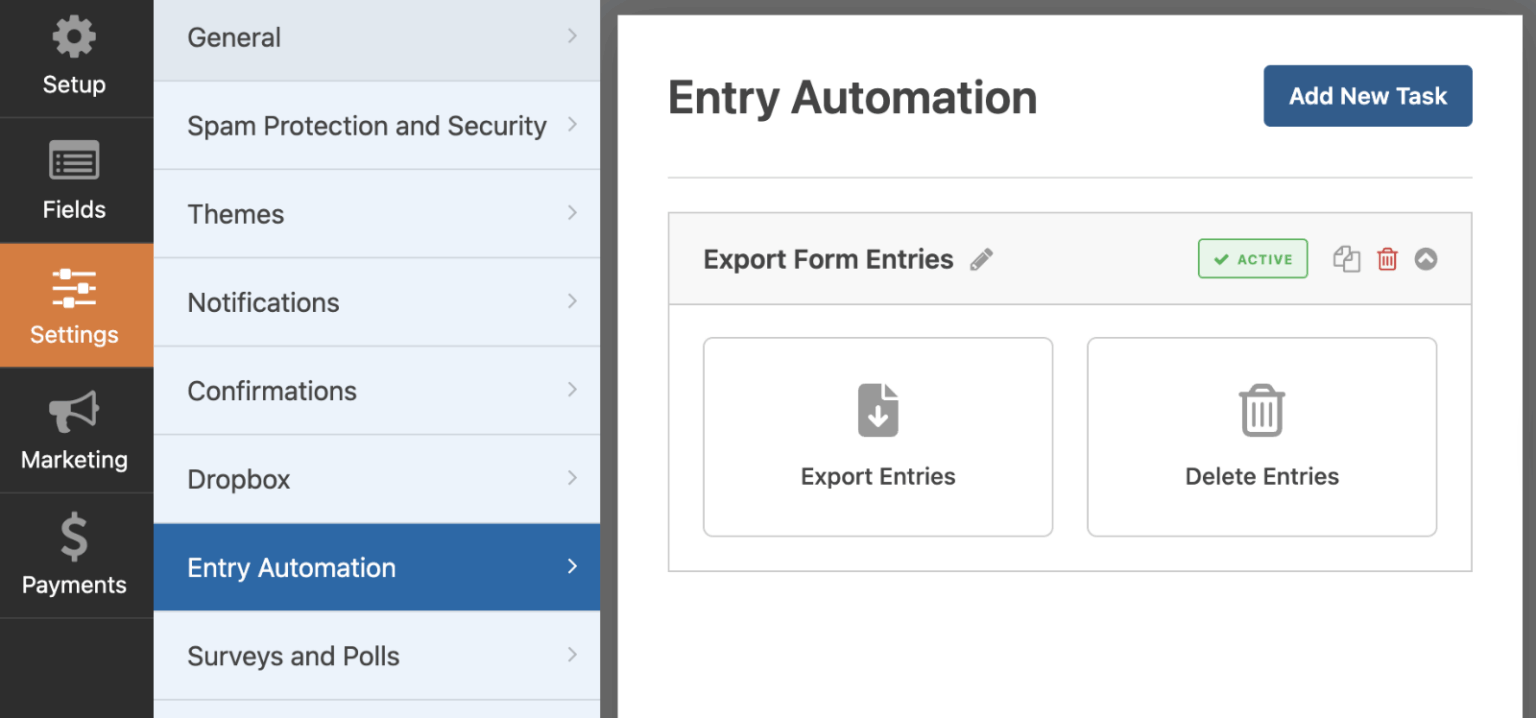Toggle the ACTIVE status of Export Form Entries
Image resolution: width=1536 pixels, height=718 pixels.
click(x=1252, y=258)
